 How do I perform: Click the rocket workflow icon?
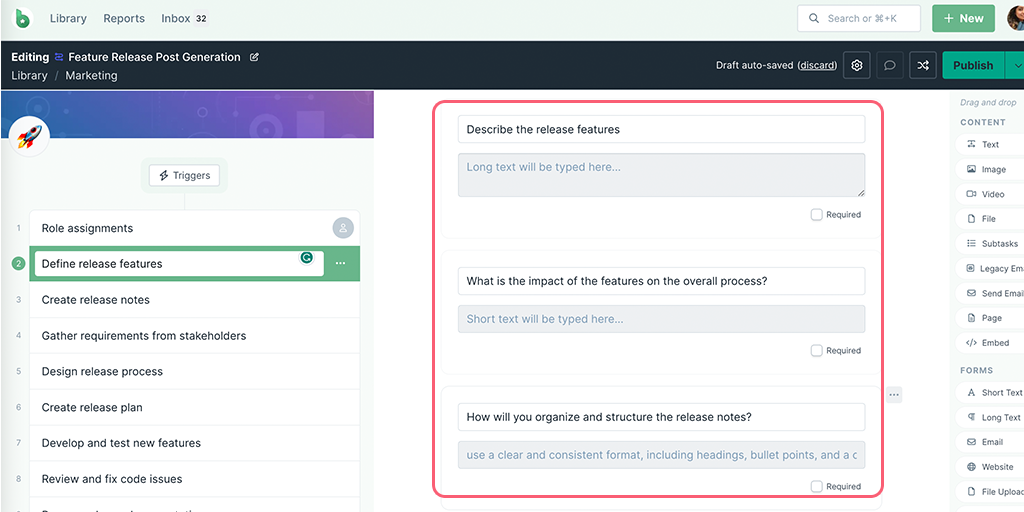tap(29, 137)
